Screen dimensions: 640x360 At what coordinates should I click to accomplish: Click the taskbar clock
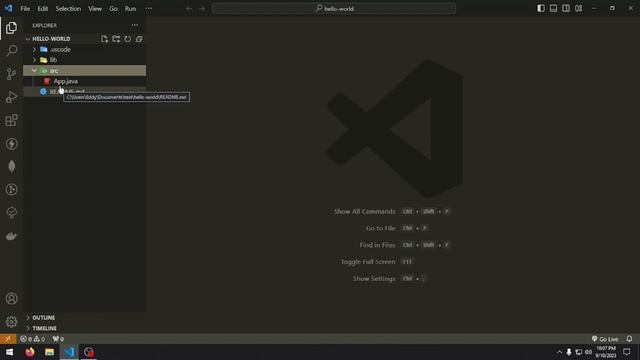(x=606, y=352)
